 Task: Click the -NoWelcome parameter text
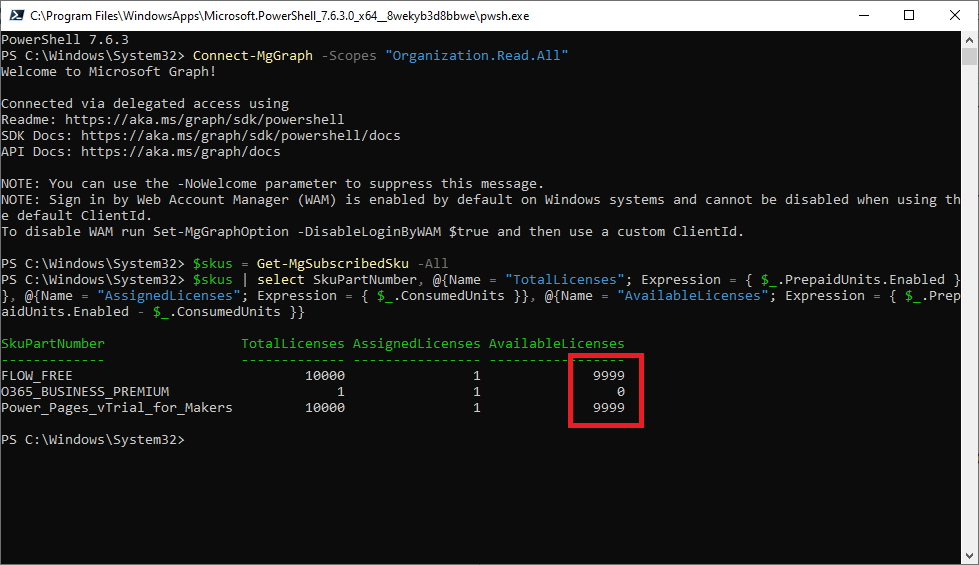(217, 184)
